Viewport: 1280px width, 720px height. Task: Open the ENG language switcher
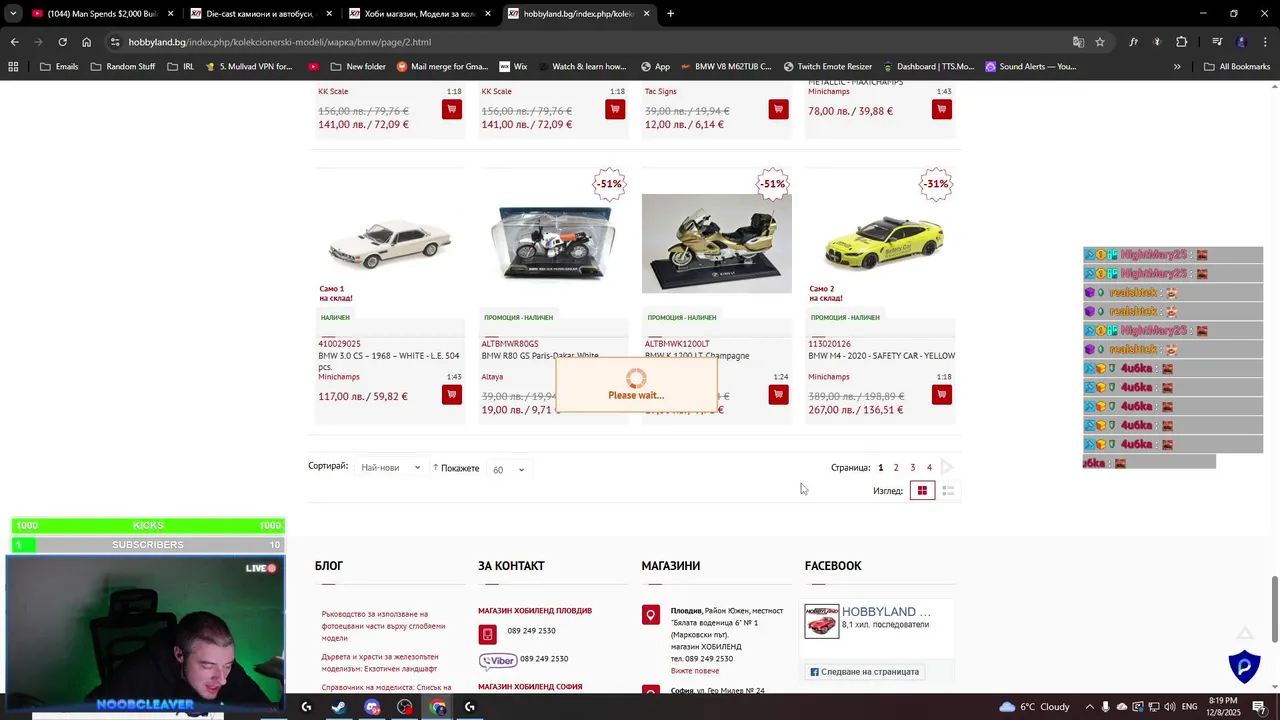point(1190,707)
